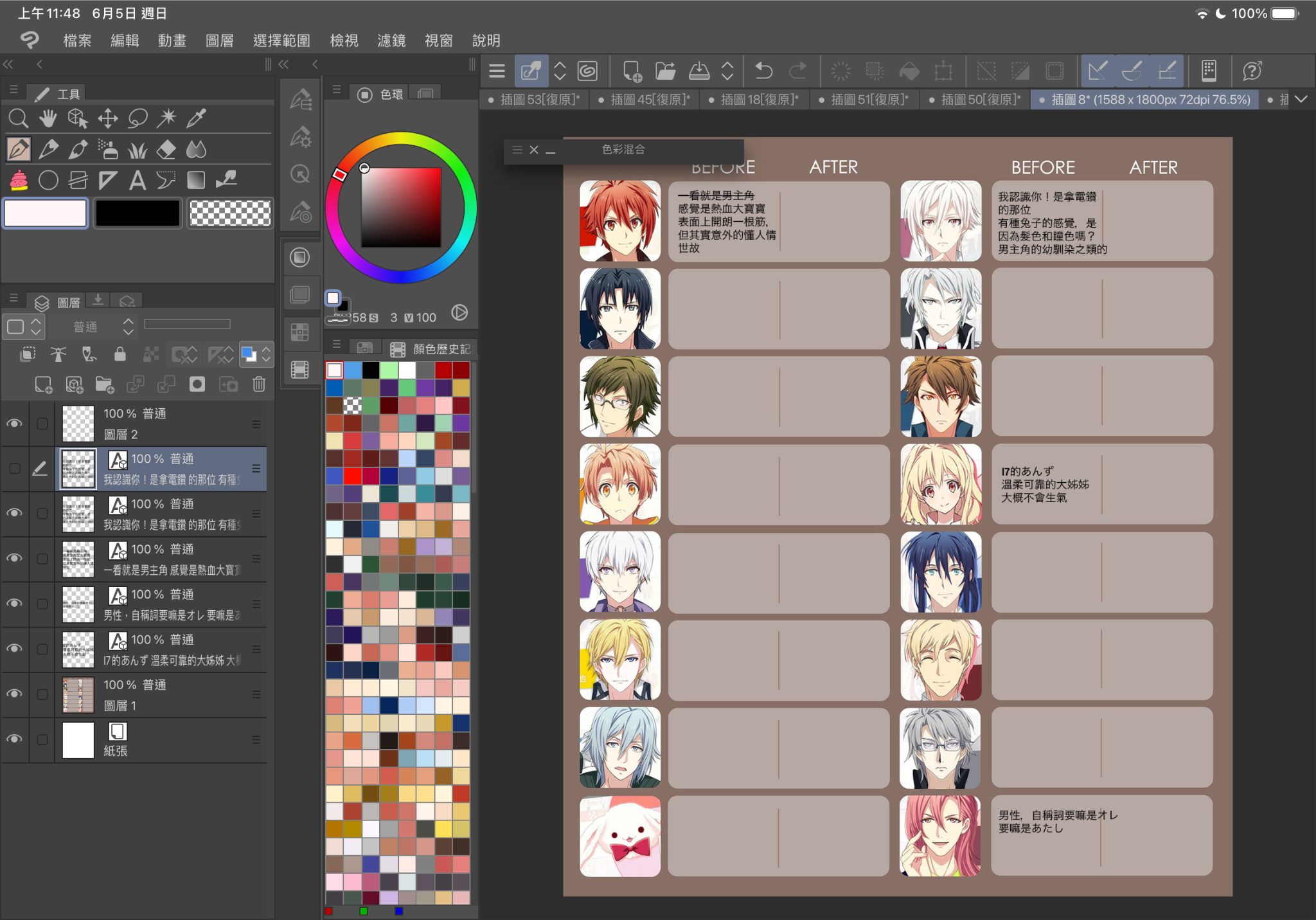Viewport: 1316px width, 920px height.
Task: Open the 選擇範圍 menu
Action: point(281,41)
